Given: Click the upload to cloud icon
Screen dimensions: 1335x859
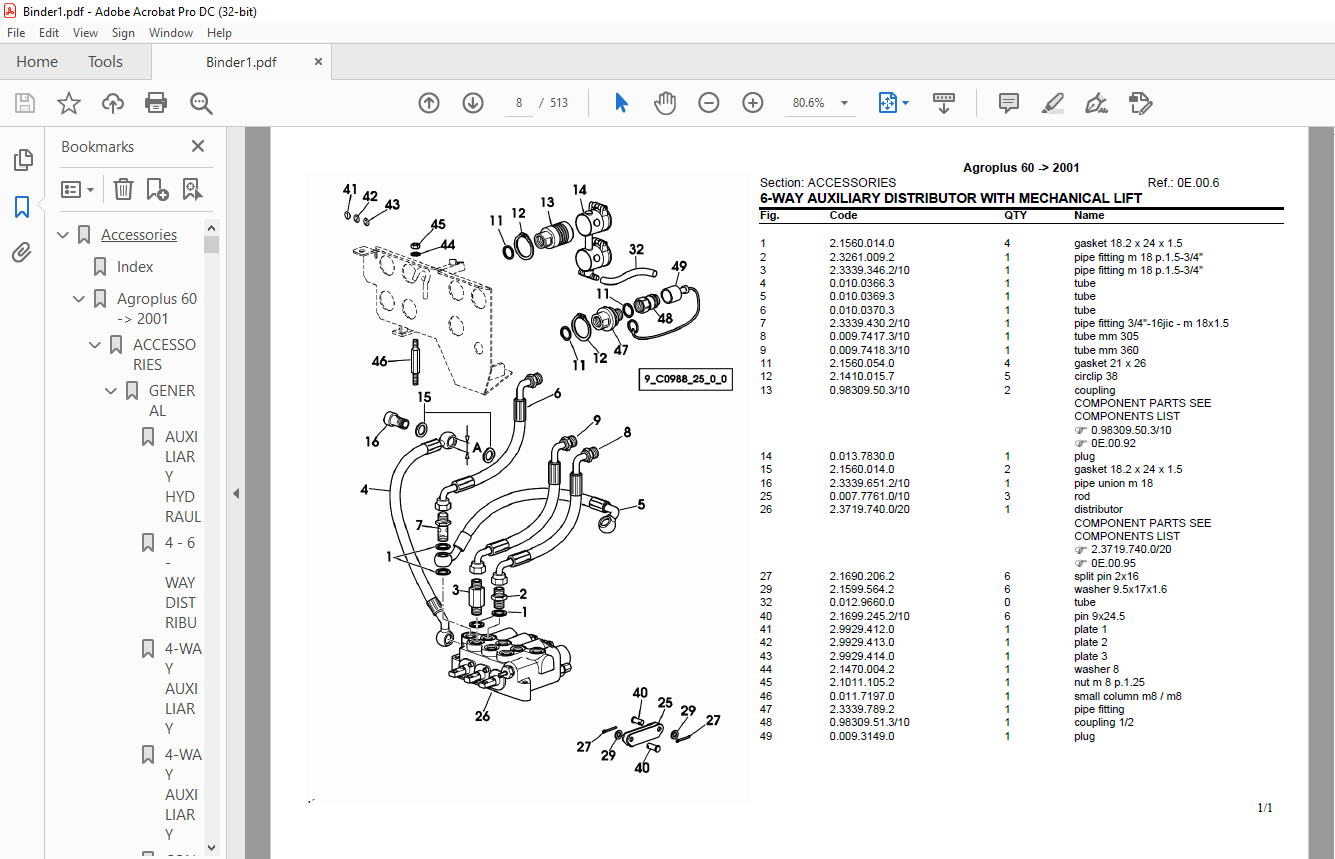Looking at the screenshot, I should [x=113, y=103].
